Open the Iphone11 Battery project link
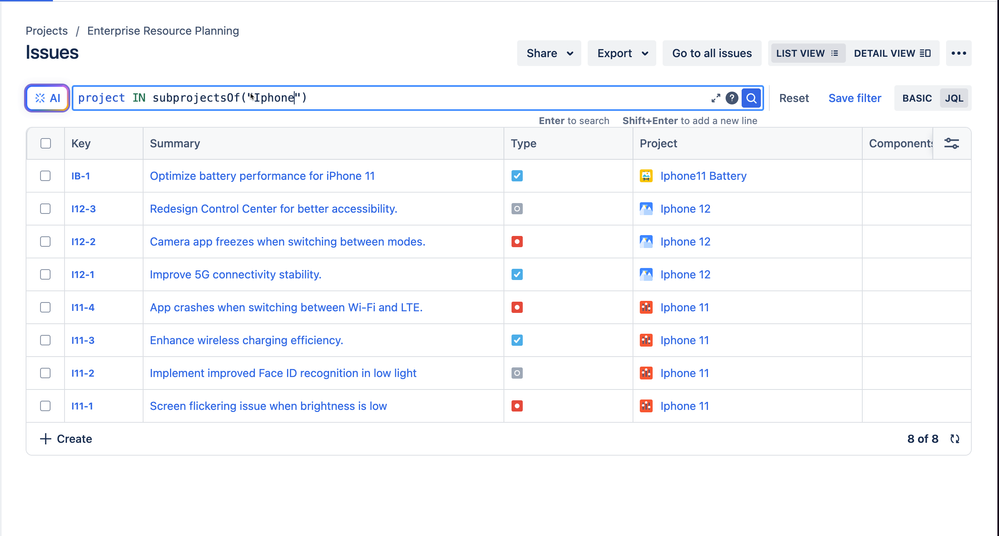The width and height of the screenshot is (999, 536). pos(703,176)
